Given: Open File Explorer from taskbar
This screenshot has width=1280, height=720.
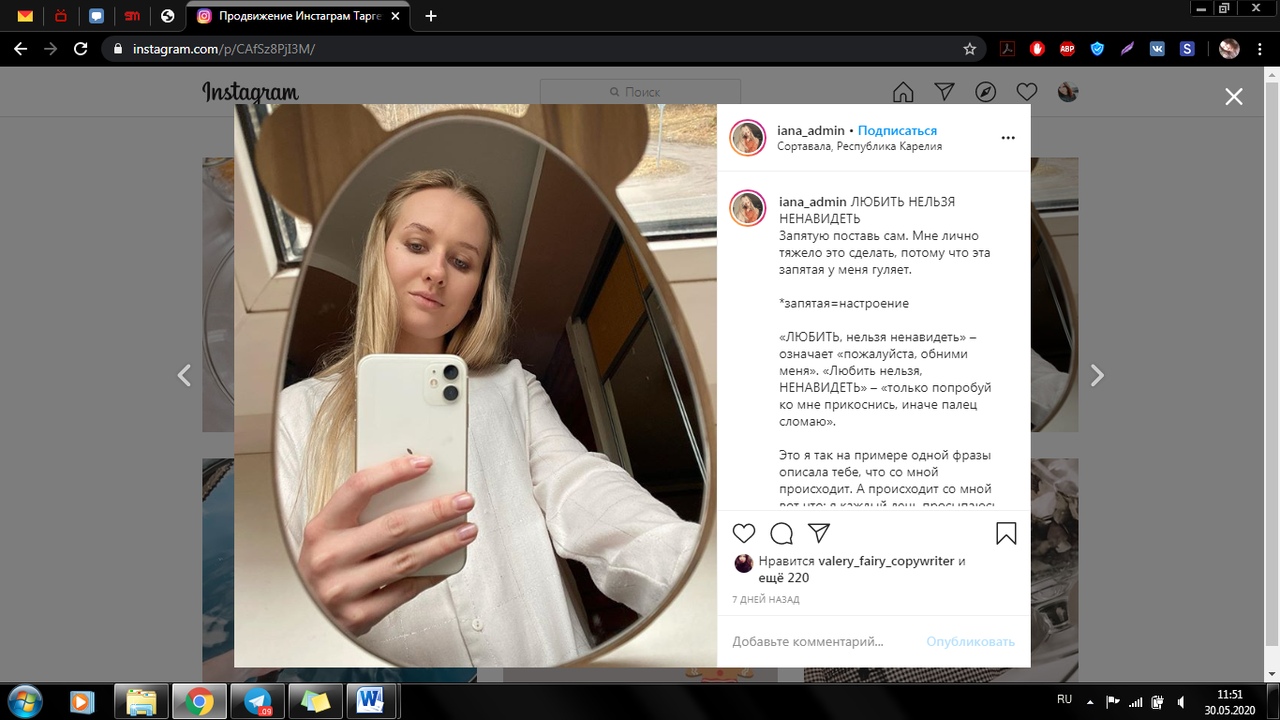Looking at the screenshot, I should coord(141,702).
